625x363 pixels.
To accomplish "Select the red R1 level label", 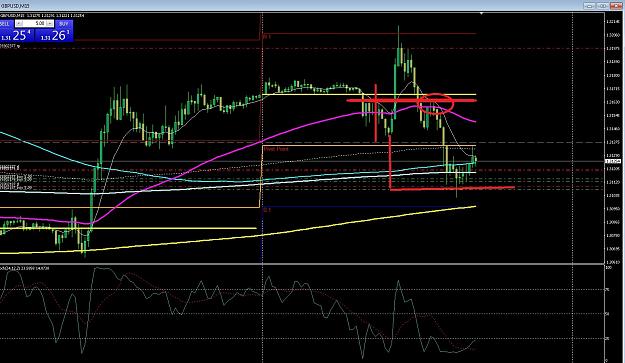I will coord(267,37).
